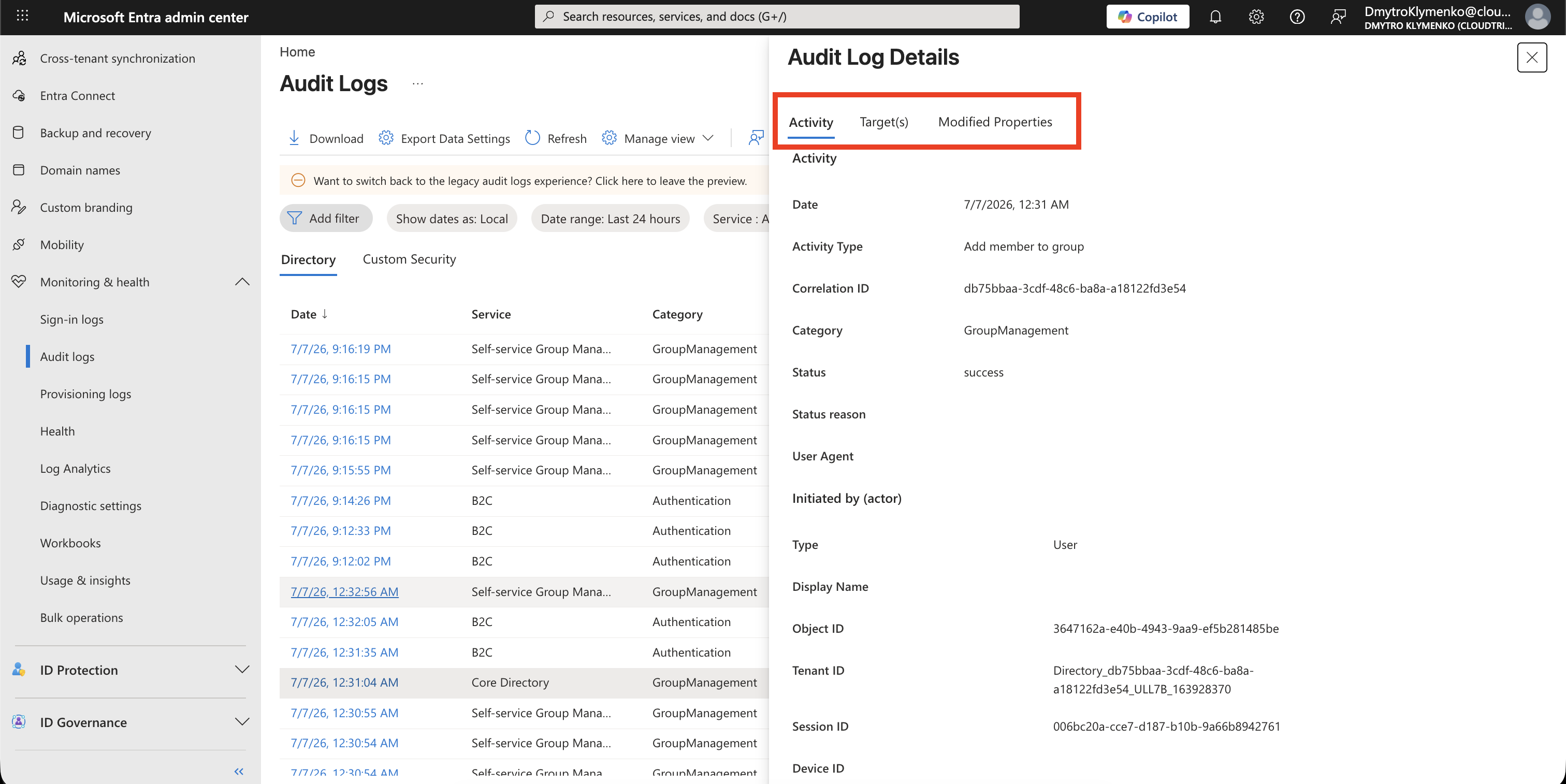
Task: Open the ID Governance icon
Action: [19, 721]
